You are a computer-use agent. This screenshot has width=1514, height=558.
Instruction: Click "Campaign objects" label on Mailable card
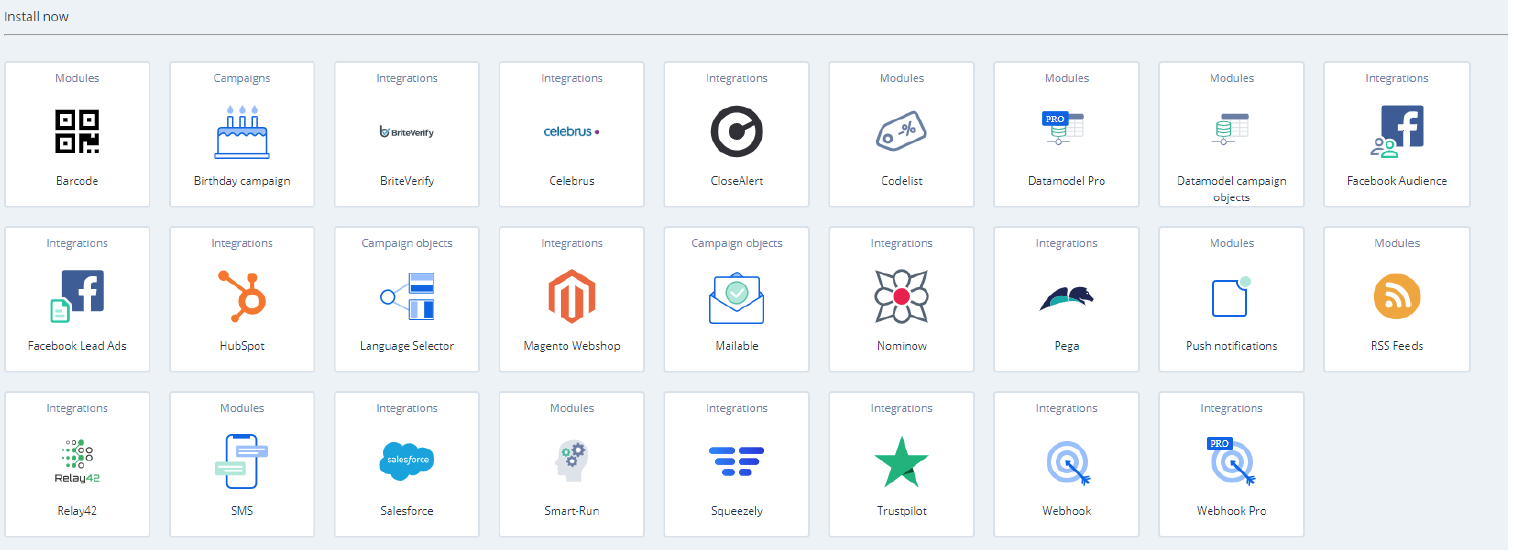[737, 244]
